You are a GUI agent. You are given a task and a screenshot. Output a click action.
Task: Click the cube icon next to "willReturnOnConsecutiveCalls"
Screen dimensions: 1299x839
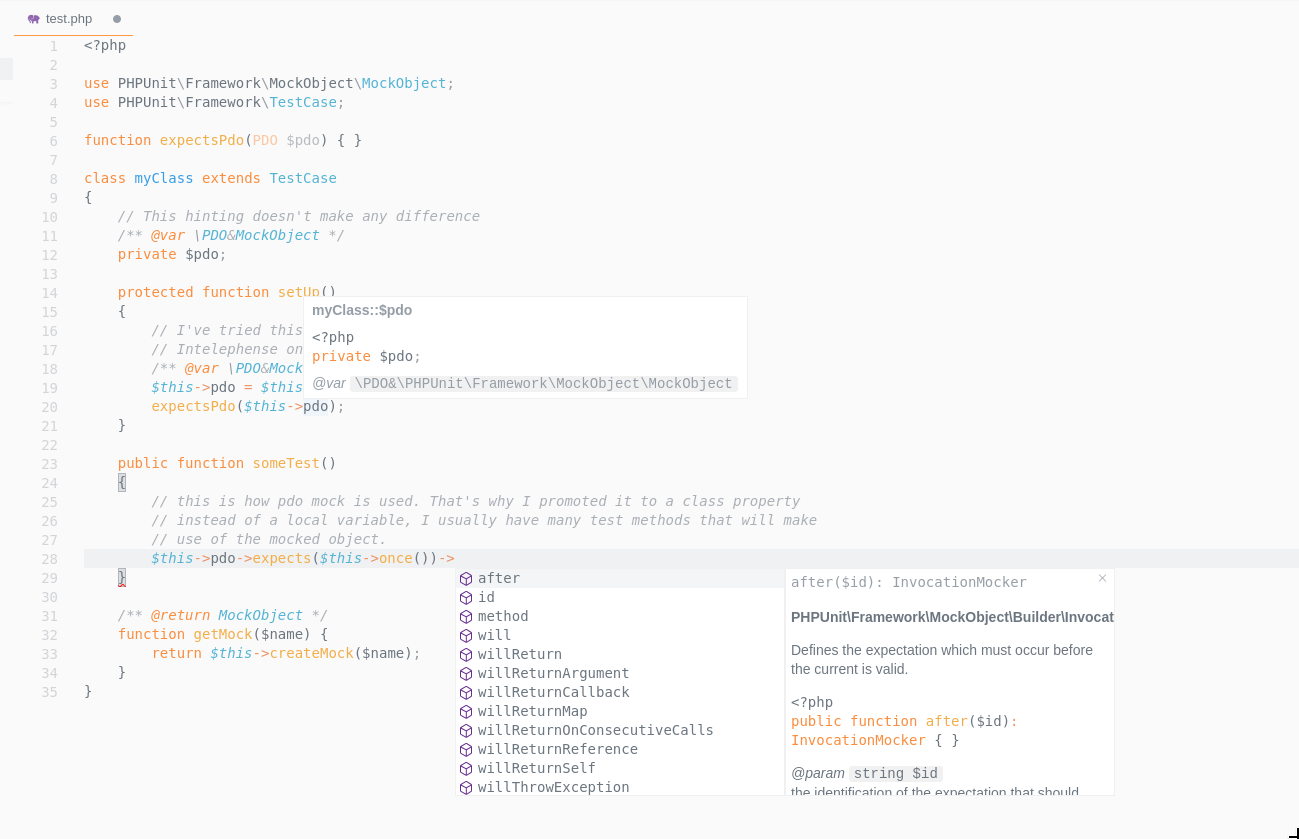point(466,730)
